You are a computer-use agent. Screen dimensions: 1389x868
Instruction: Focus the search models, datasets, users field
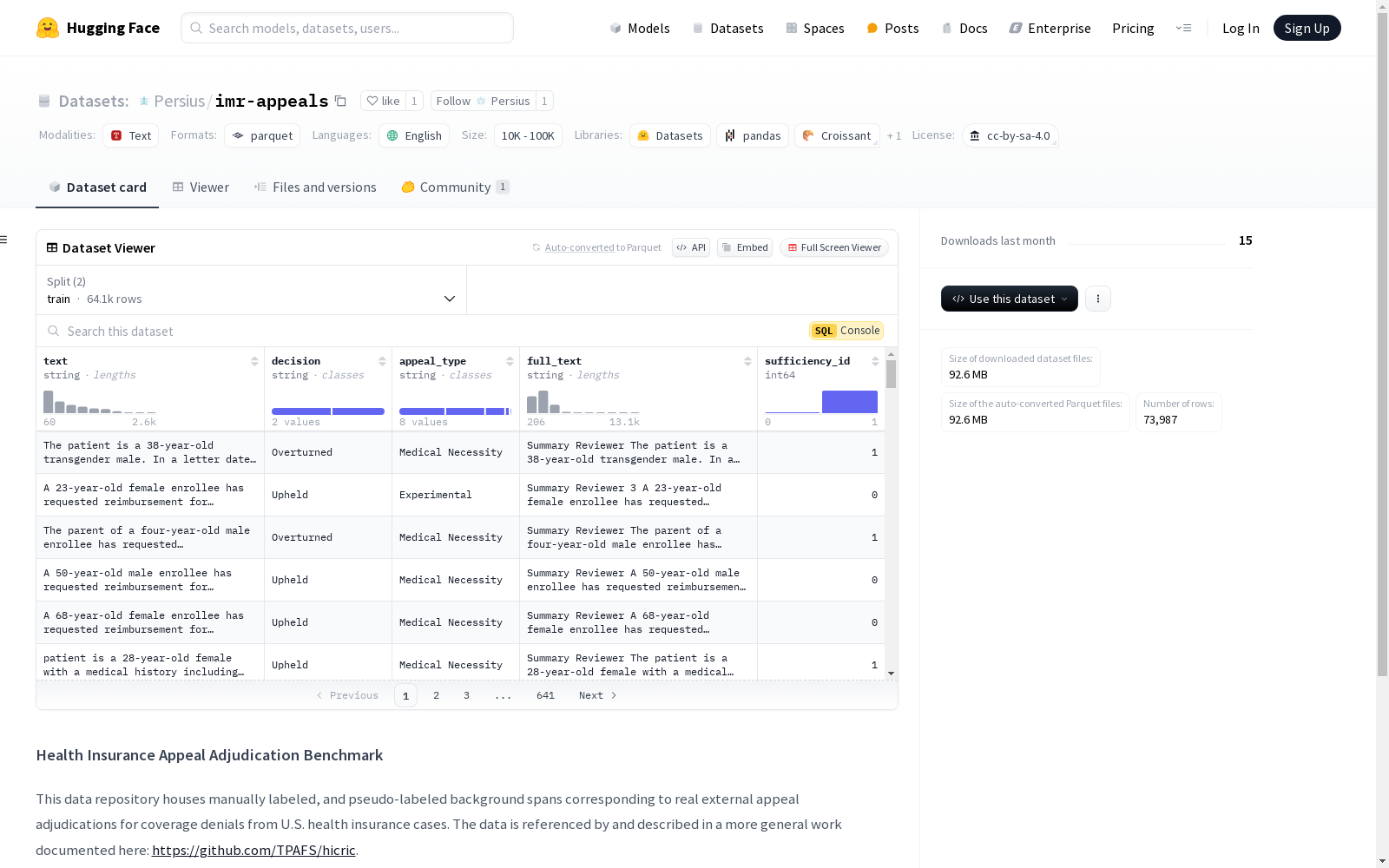pos(347,28)
